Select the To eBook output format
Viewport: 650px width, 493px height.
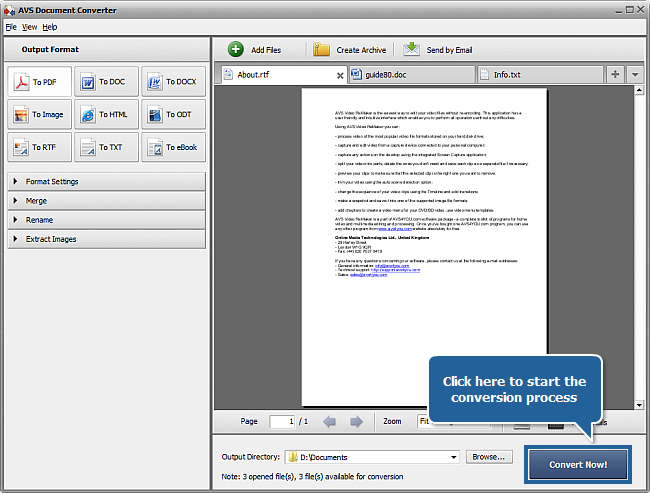pos(173,147)
